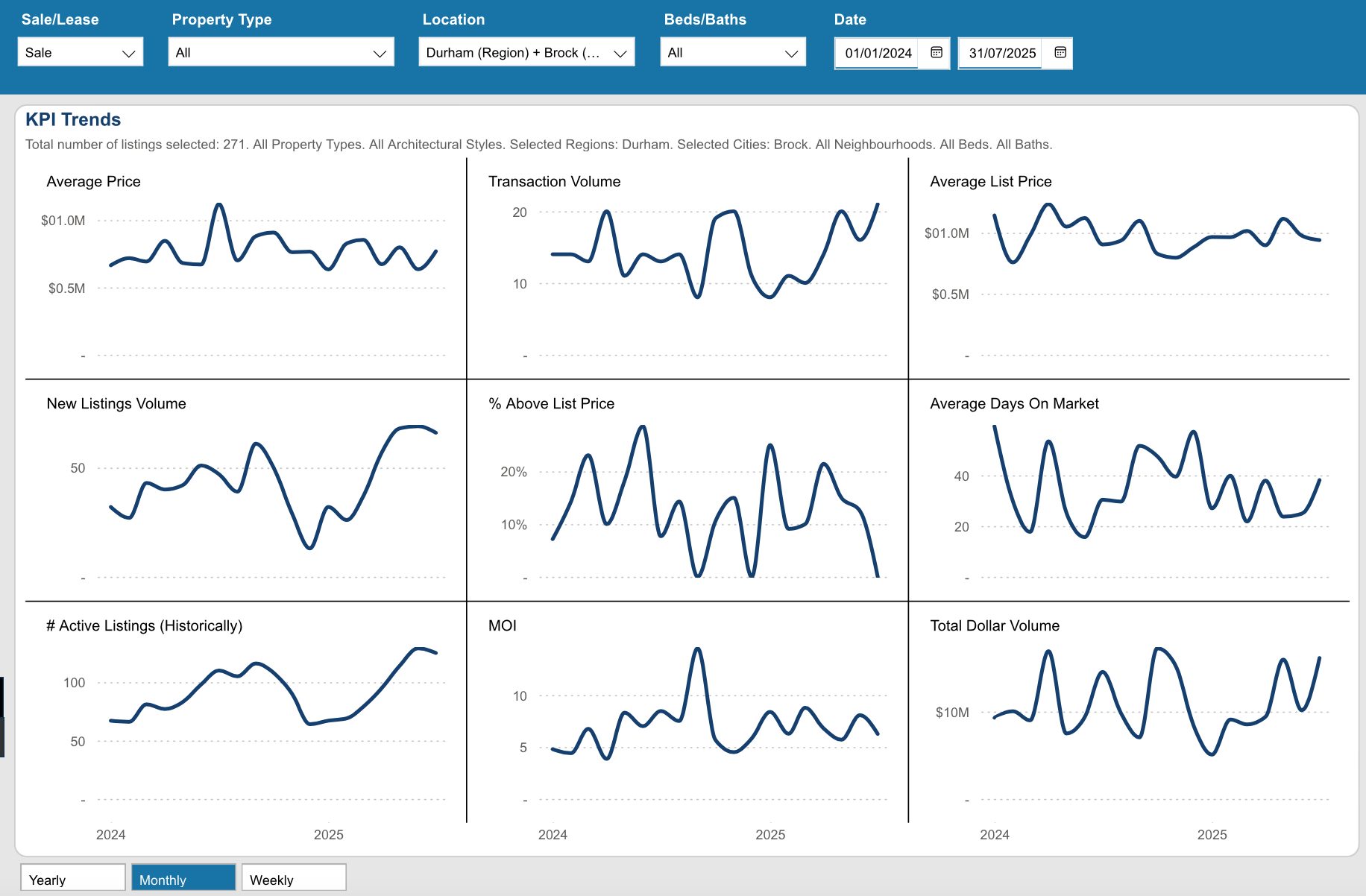
Task: Expand the Beds/Baths dropdown chevron
Action: point(791,54)
